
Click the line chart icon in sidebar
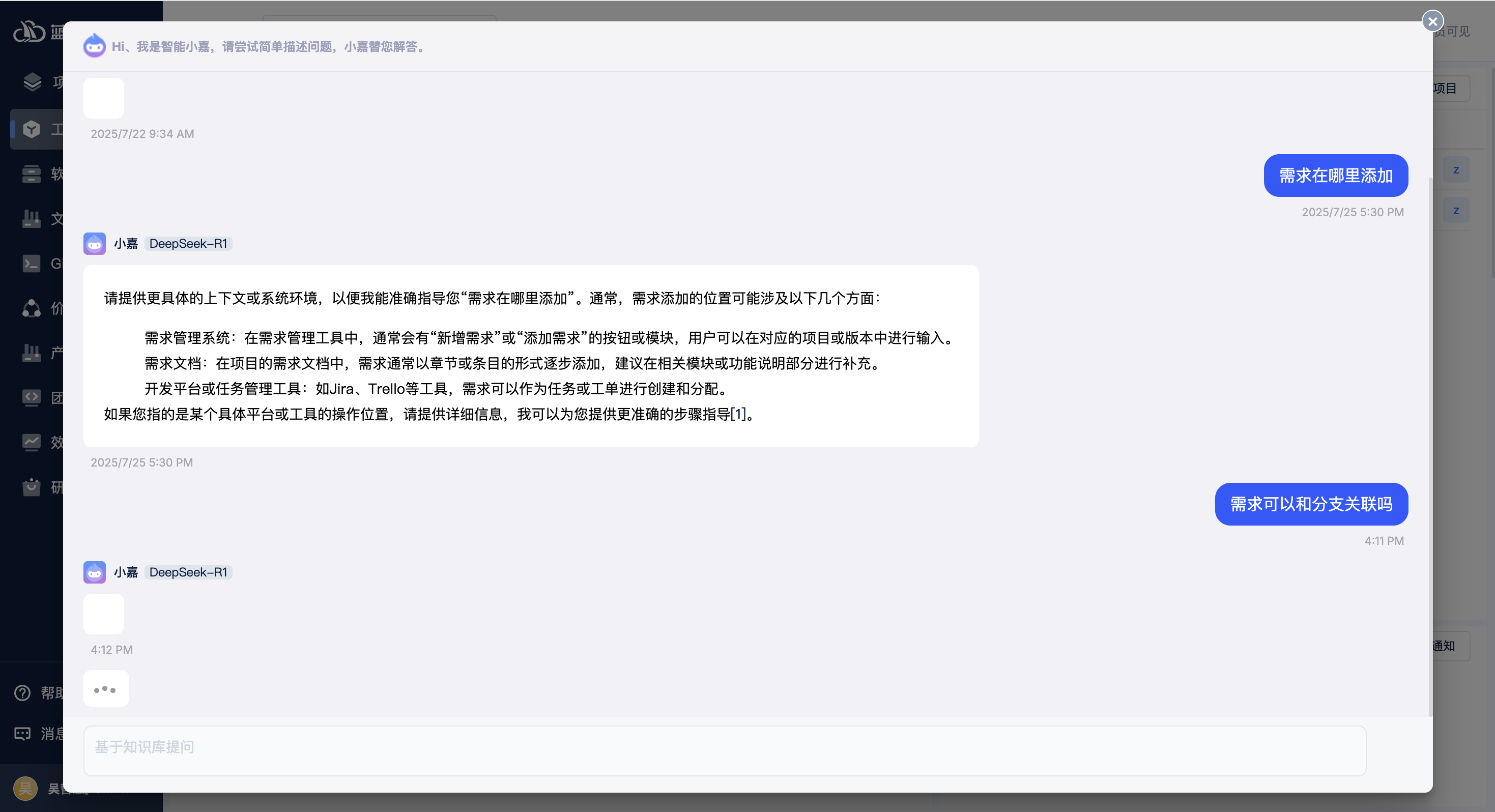pyautogui.click(x=31, y=442)
